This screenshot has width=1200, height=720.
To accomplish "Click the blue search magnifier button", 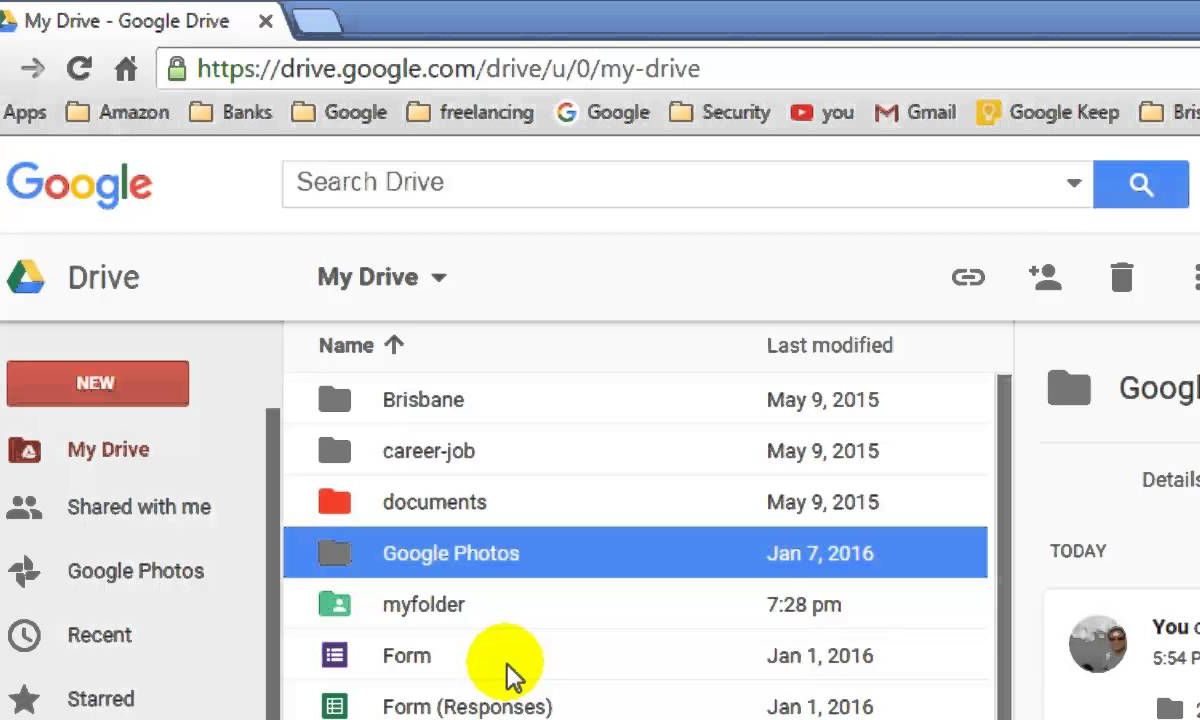I will click(x=1141, y=184).
